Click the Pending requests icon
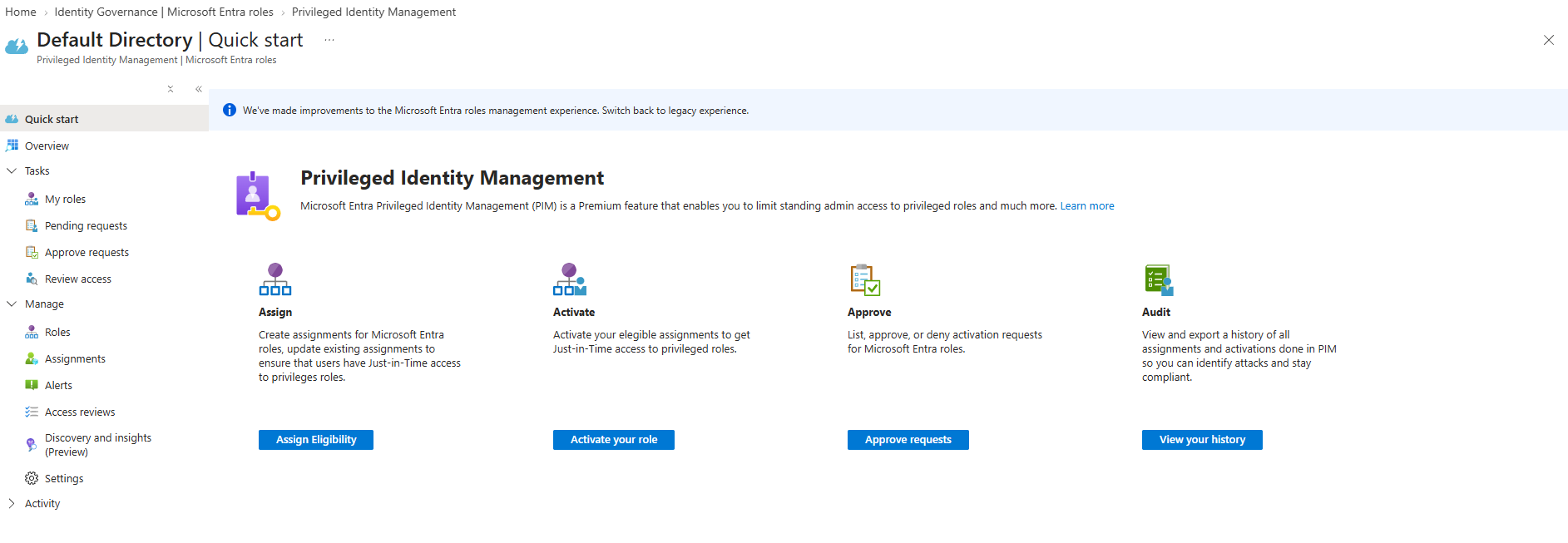 click(x=32, y=225)
